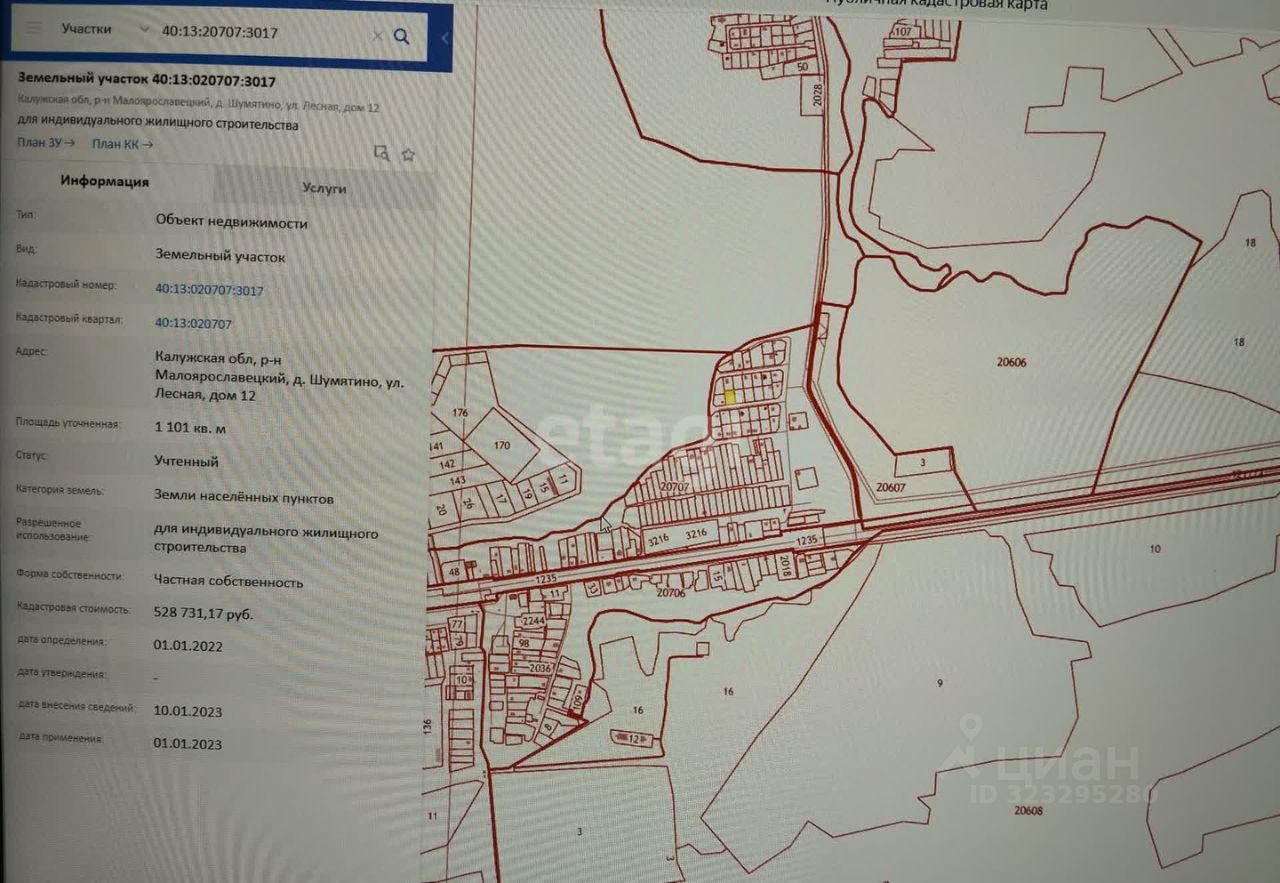
Task: Click map quarter label 20608
Action: click(x=1028, y=811)
